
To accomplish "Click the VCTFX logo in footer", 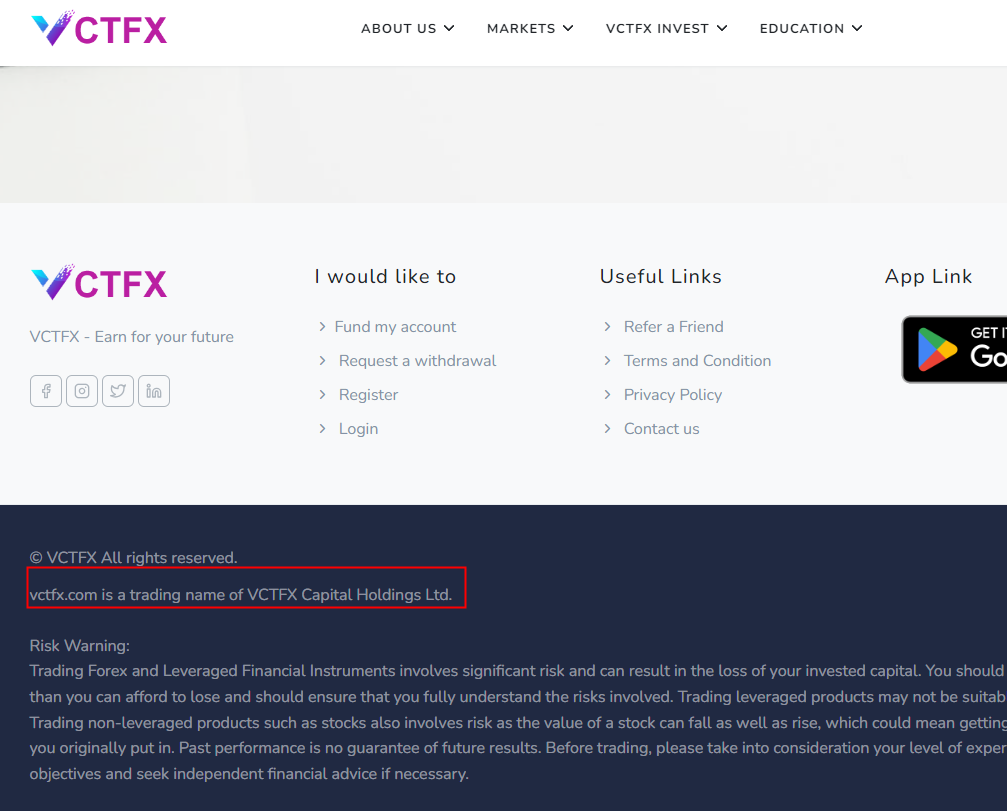I will tap(99, 283).
